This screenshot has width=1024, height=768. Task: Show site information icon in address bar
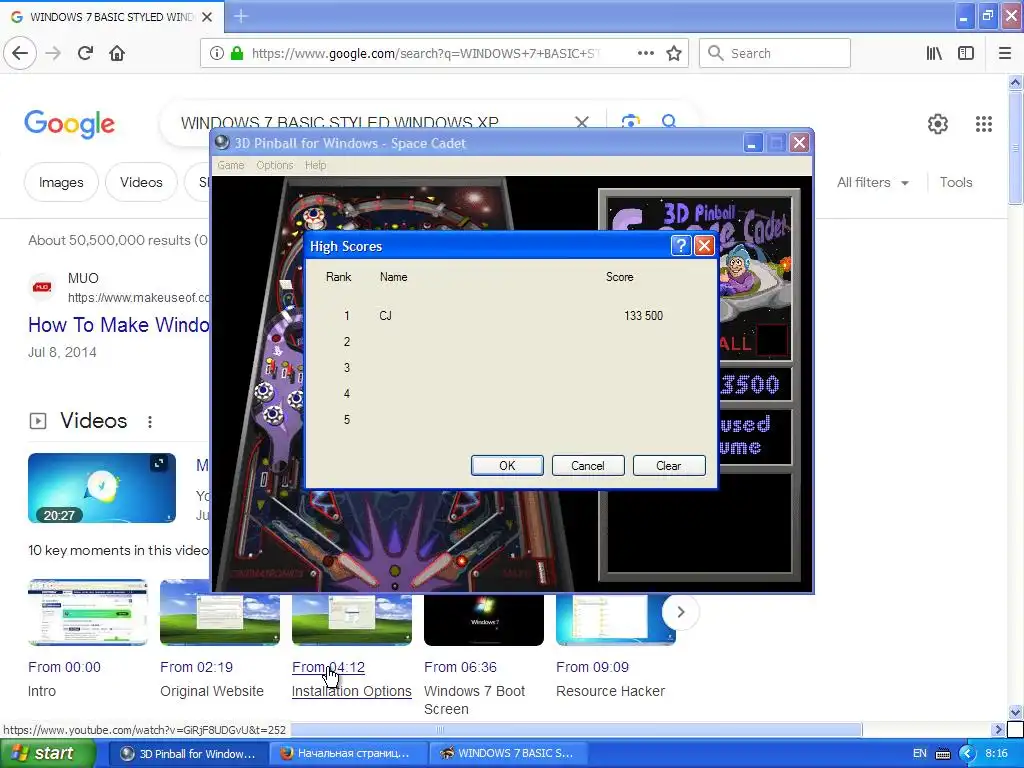pyautogui.click(x=217, y=53)
